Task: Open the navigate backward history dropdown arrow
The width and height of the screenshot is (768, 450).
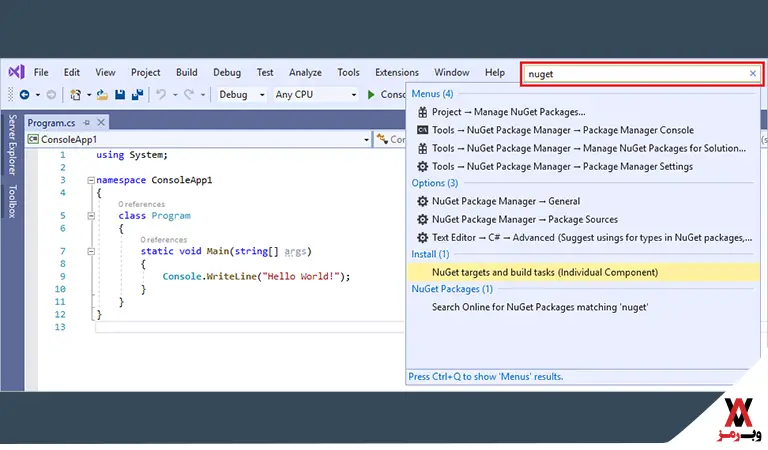Action: pyautogui.click(x=38, y=95)
